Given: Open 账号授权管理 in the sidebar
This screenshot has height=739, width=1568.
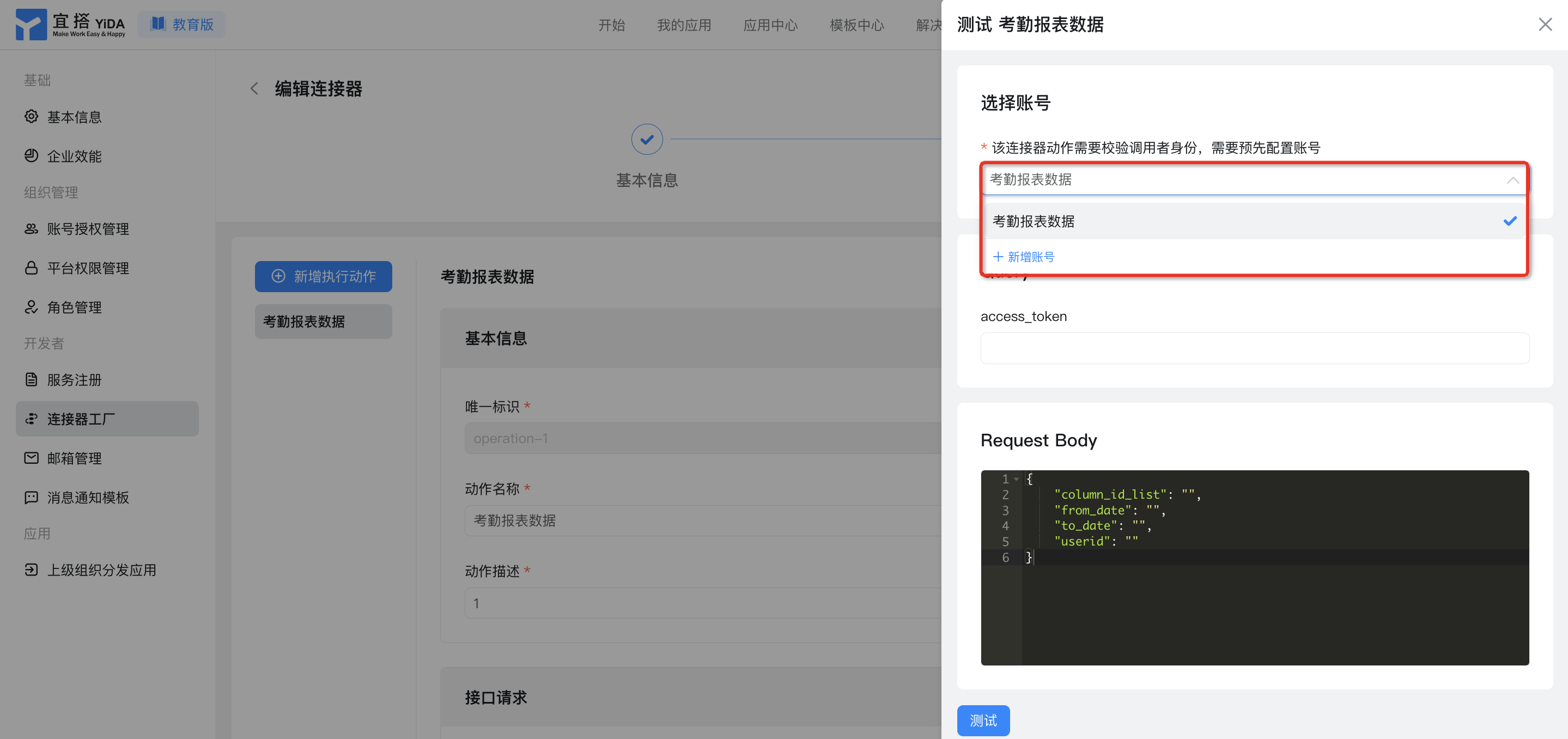Looking at the screenshot, I should click(107, 229).
